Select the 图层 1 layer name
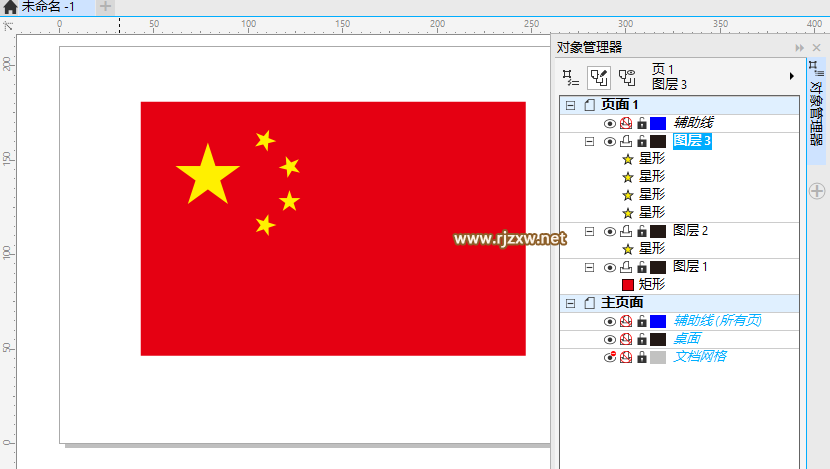The height and width of the screenshot is (469, 830). pyautogui.click(x=690, y=267)
